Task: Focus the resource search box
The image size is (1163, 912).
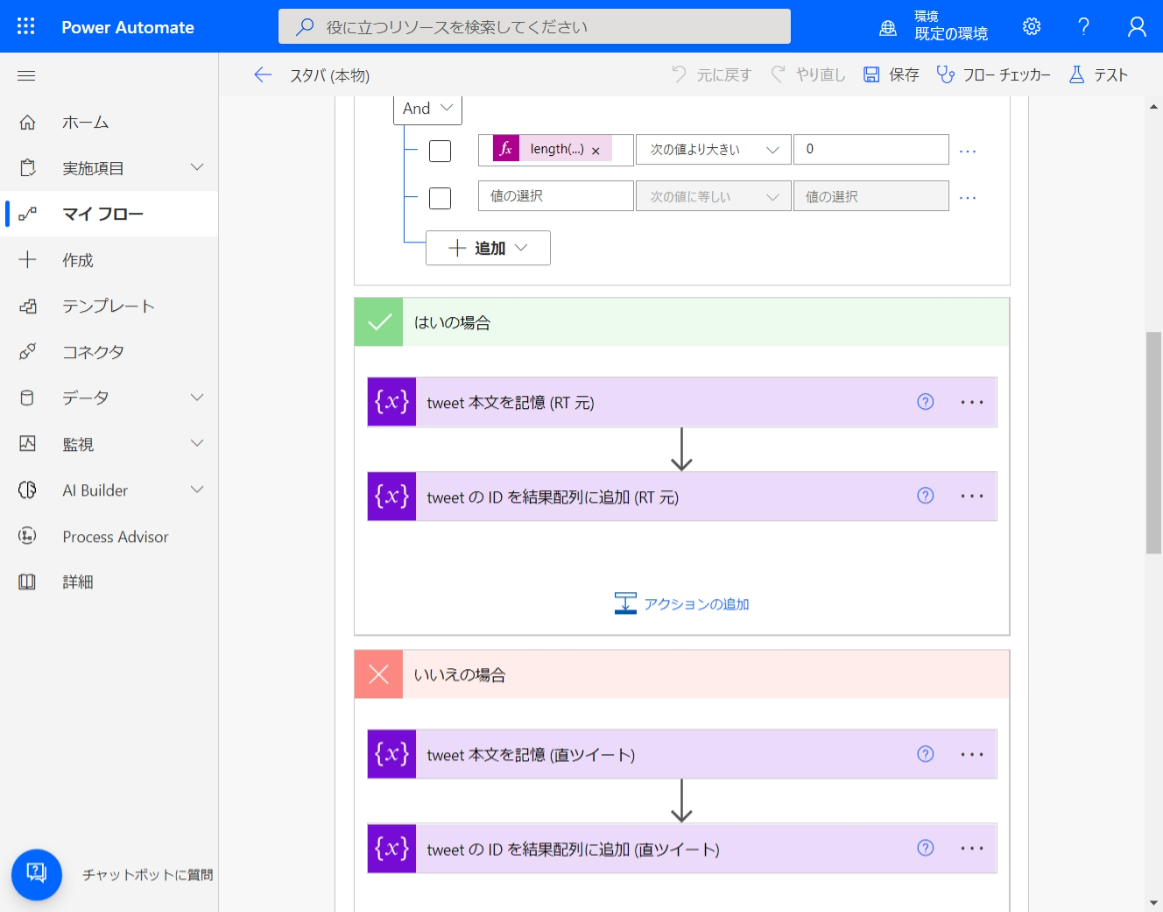Action: 534,27
